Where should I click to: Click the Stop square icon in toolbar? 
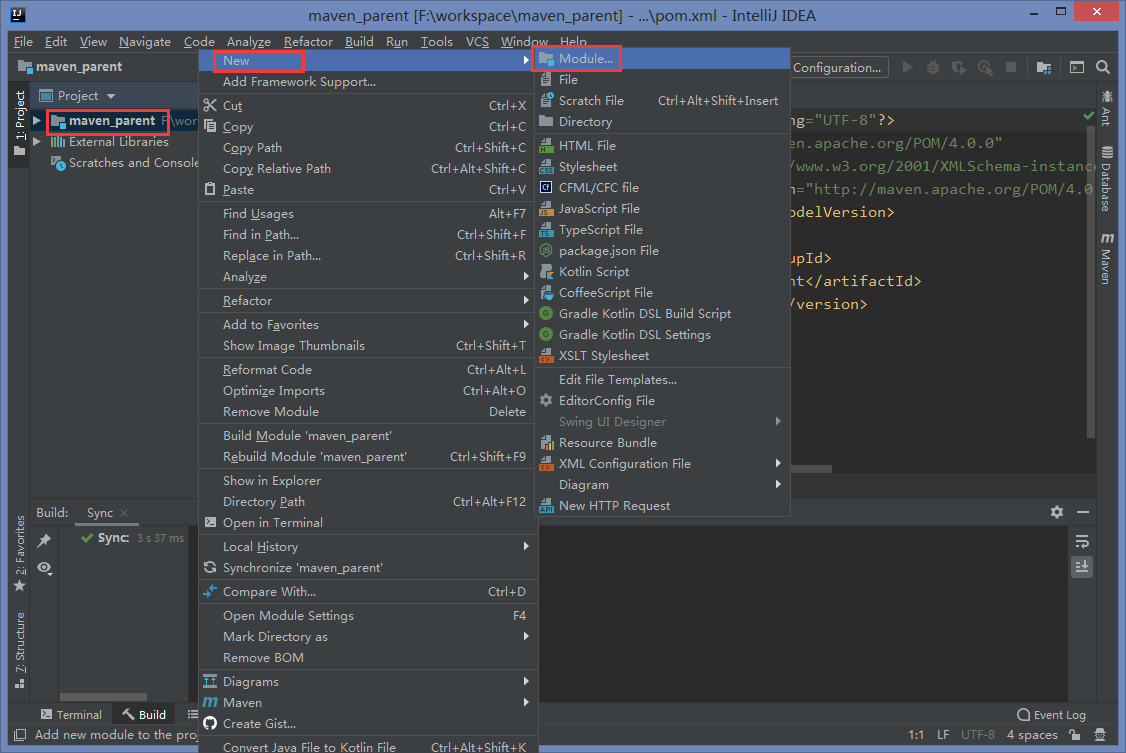(x=1011, y=67)
